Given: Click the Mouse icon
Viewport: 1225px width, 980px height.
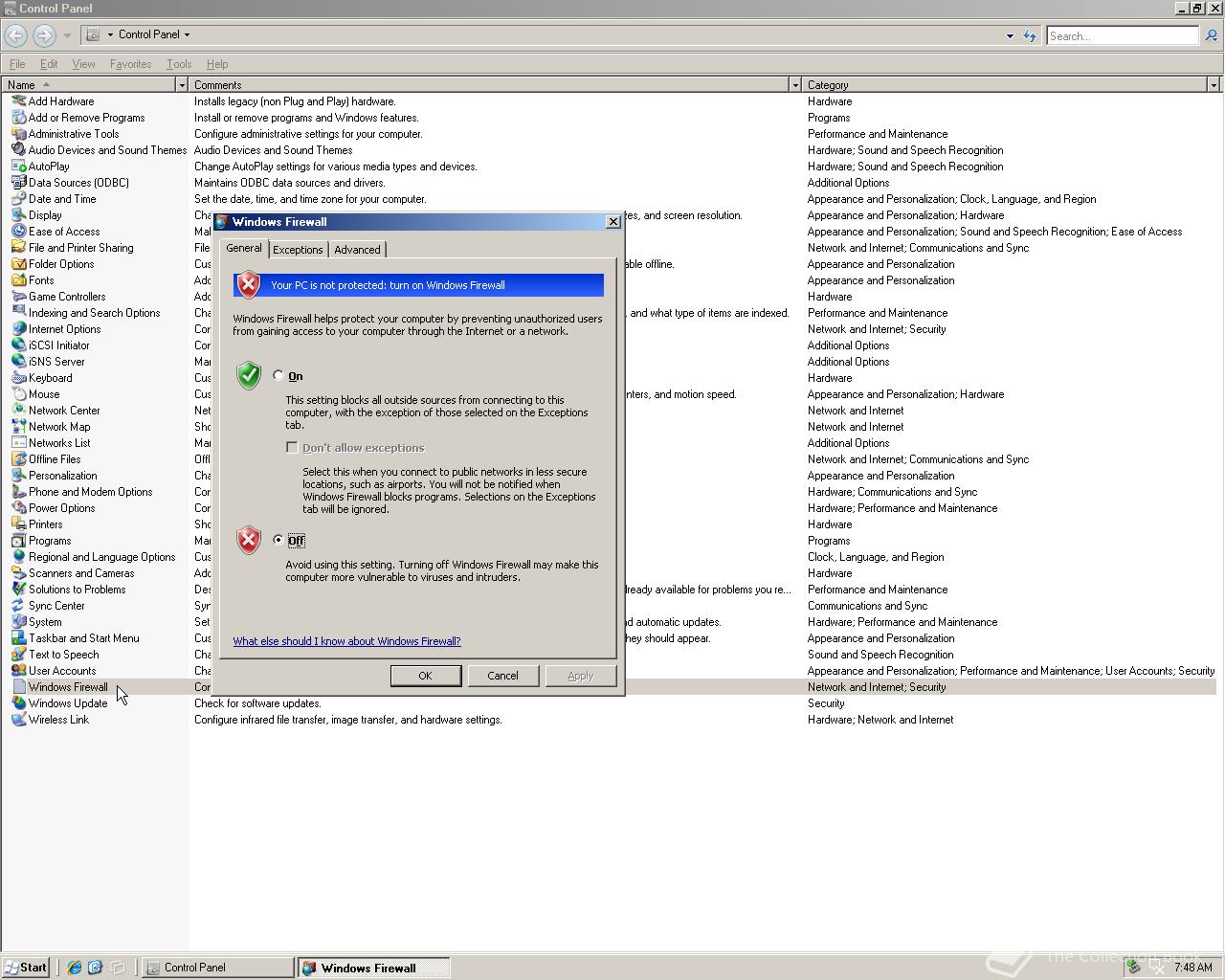Looking at the screenshot, I should click(18, 394).
